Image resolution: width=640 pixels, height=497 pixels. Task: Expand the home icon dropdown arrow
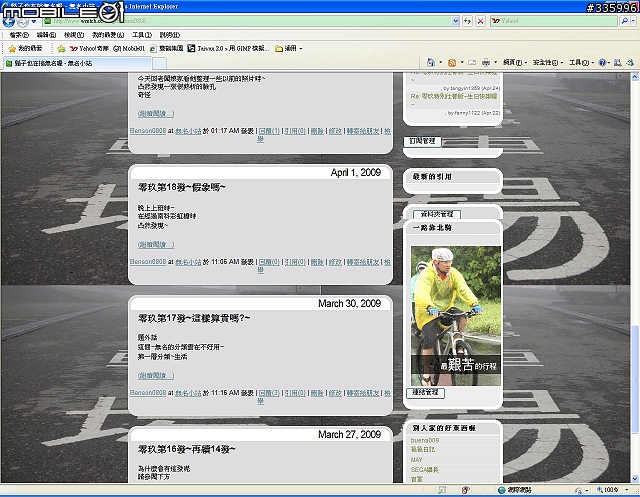point(440,62)
